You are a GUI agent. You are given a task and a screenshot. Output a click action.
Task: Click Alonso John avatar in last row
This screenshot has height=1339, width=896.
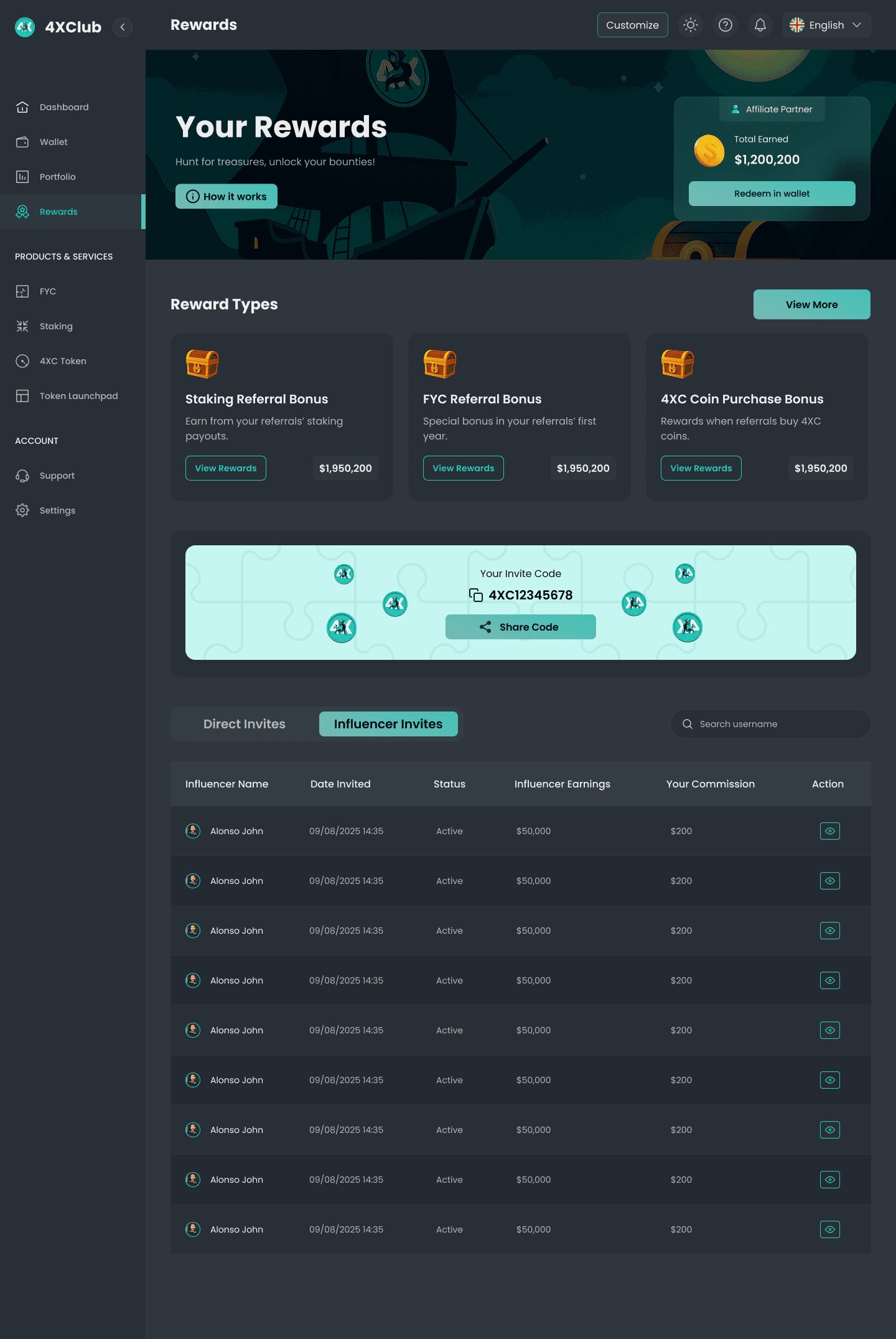pos(193,1229)
